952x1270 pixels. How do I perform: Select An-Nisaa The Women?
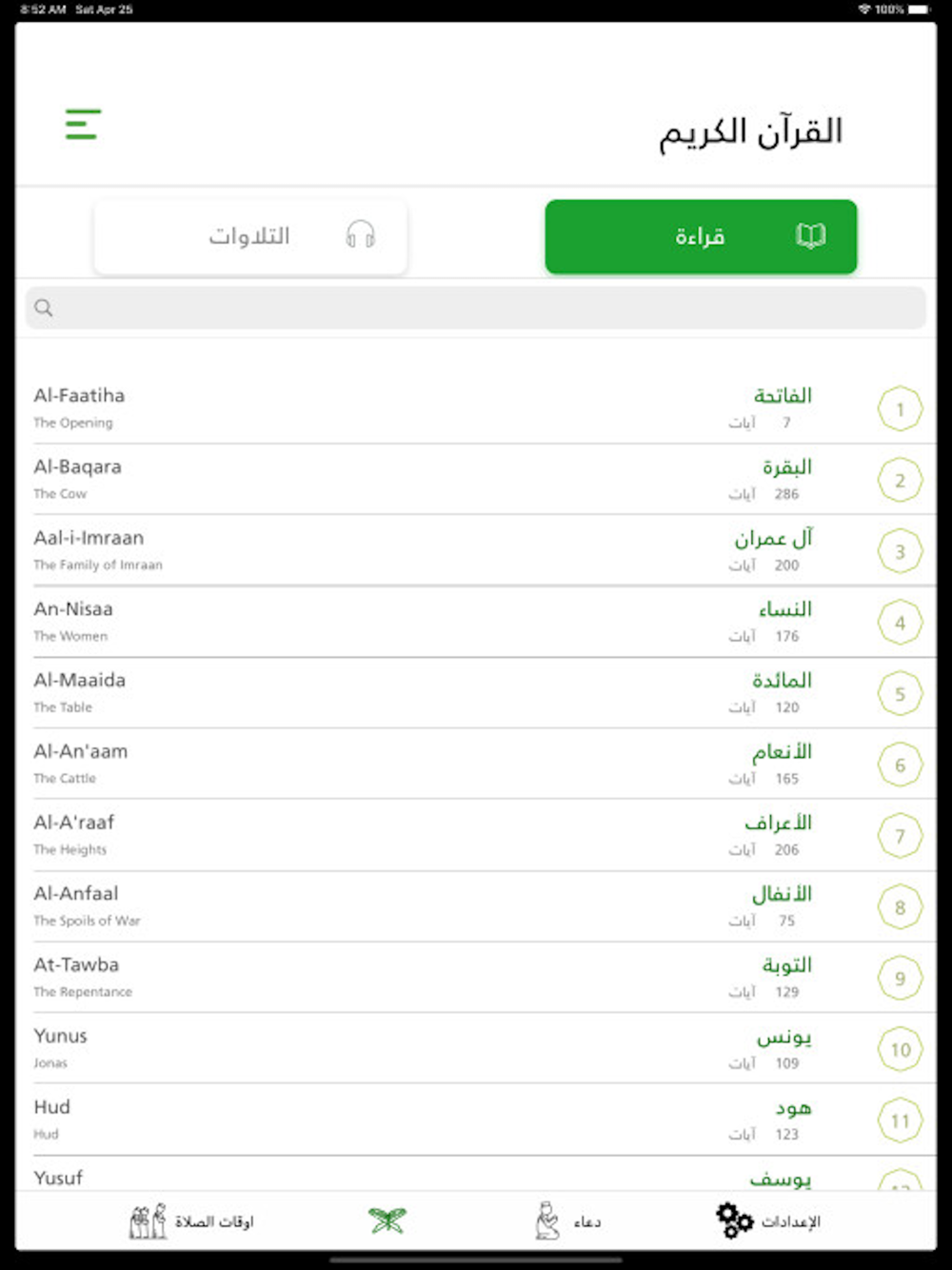[476, 622]
